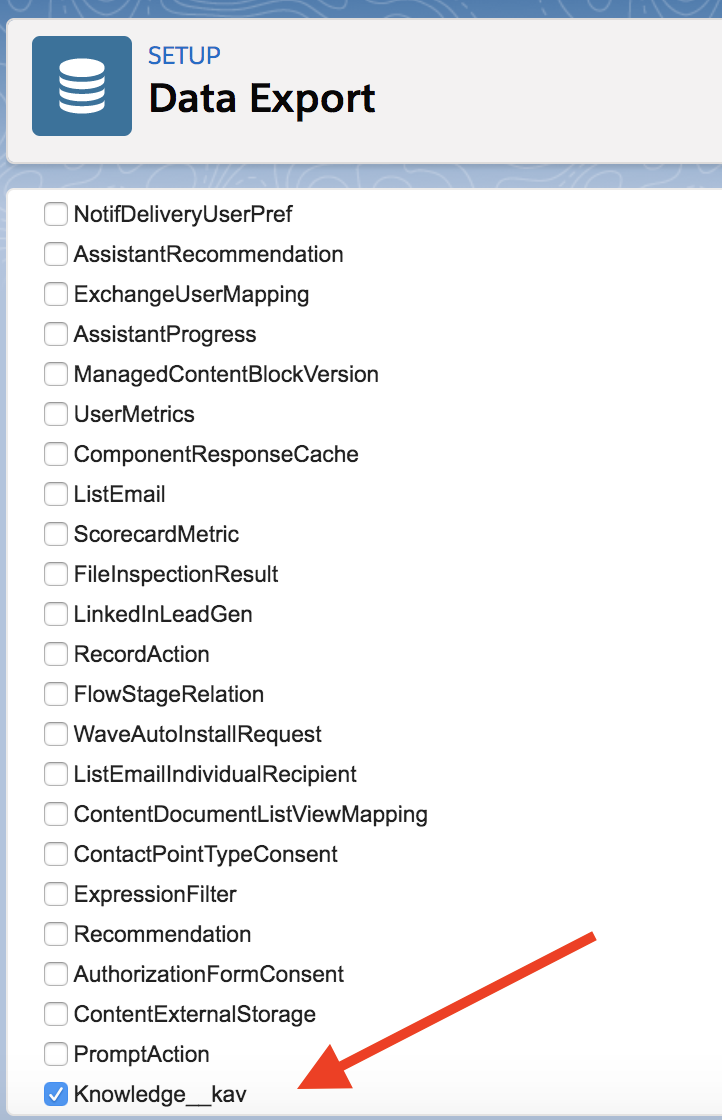The image size is (722, 1120).
Task: Click the SETUP breadcrumb label
Action: click(184, 56)
